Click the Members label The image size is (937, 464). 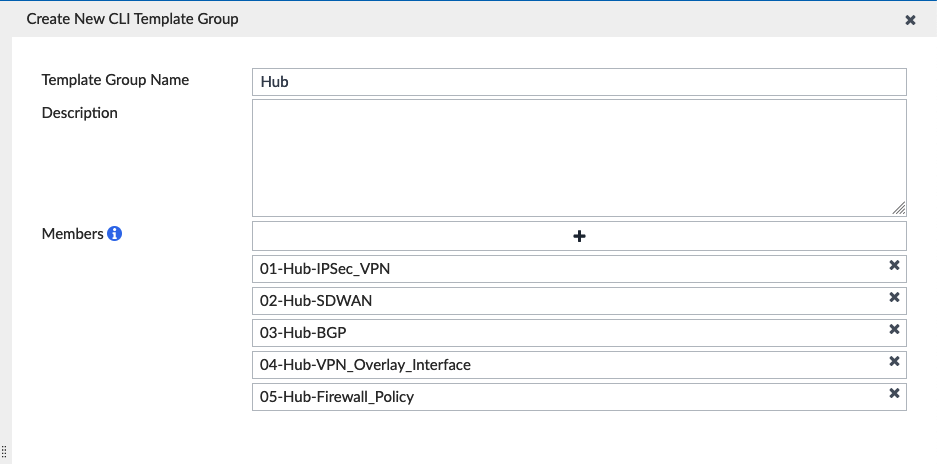tap(72, 234)
